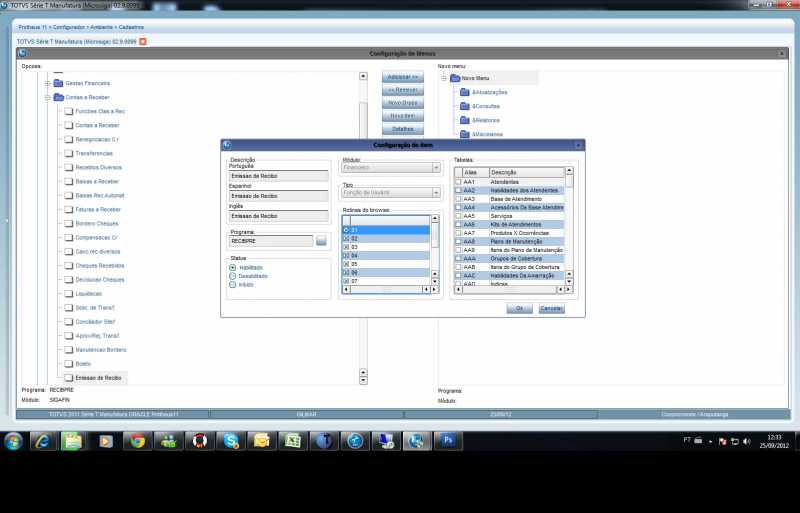The image size is (800, 513).
Task: Open Excel from the taskbar
Action: (x=293, y=441)
